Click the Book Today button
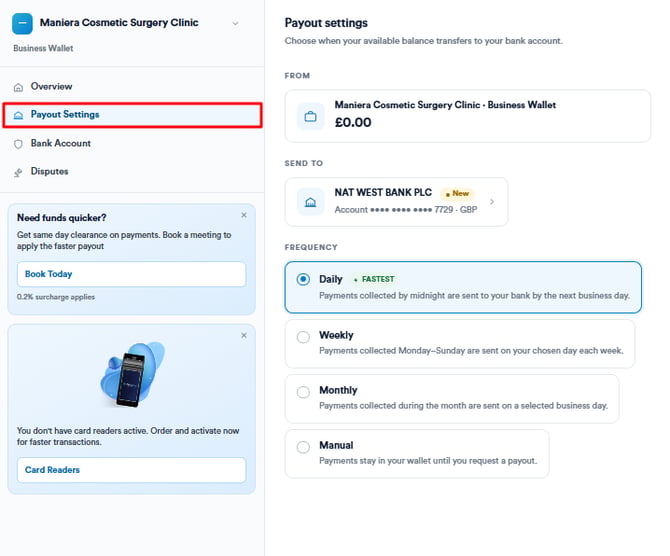The width and height of the screenshot is (670, 556). point(132,274)
